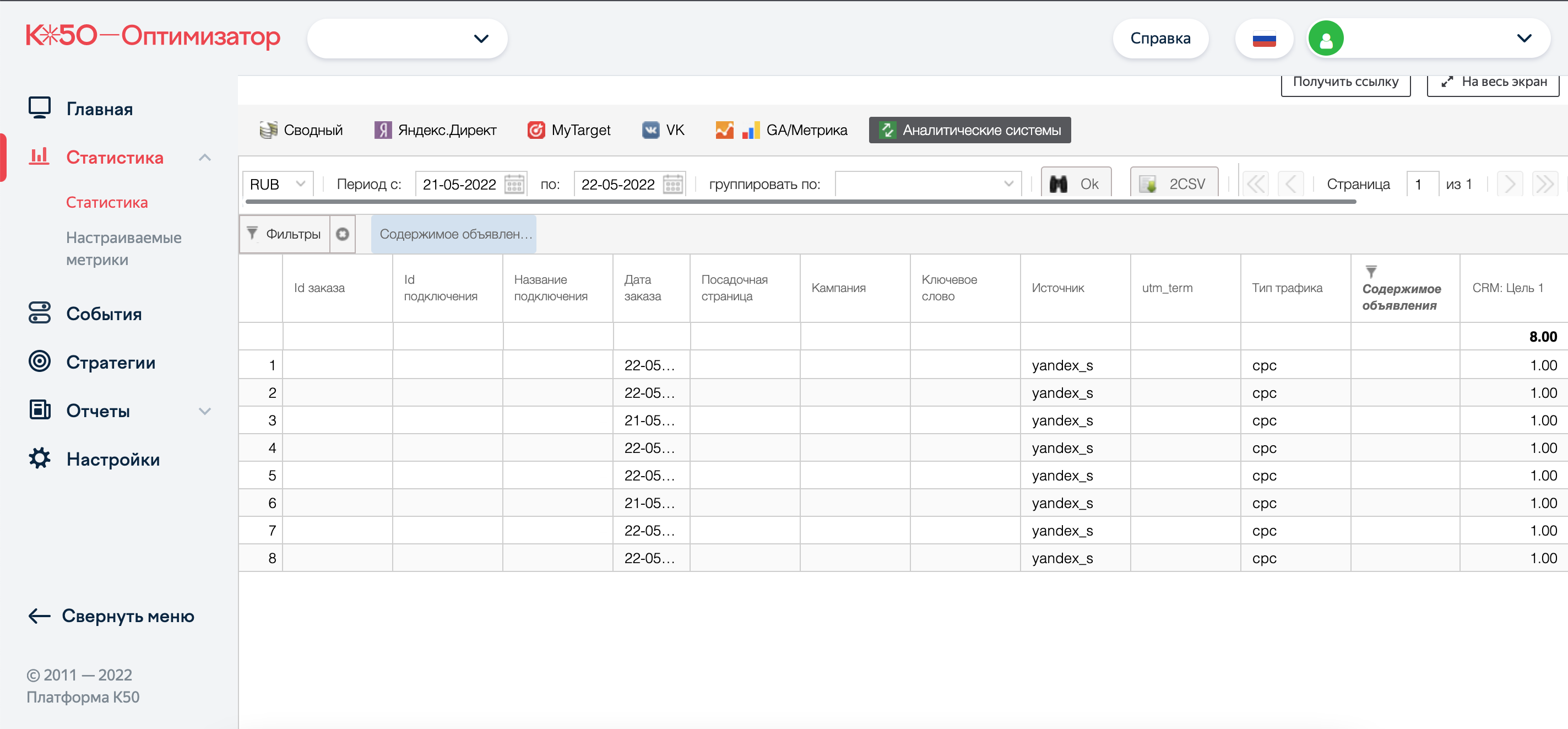Open the Главная monitor icon
Image resolution: width=1568 pixels, height=729 pixels.
coord(40,108)
